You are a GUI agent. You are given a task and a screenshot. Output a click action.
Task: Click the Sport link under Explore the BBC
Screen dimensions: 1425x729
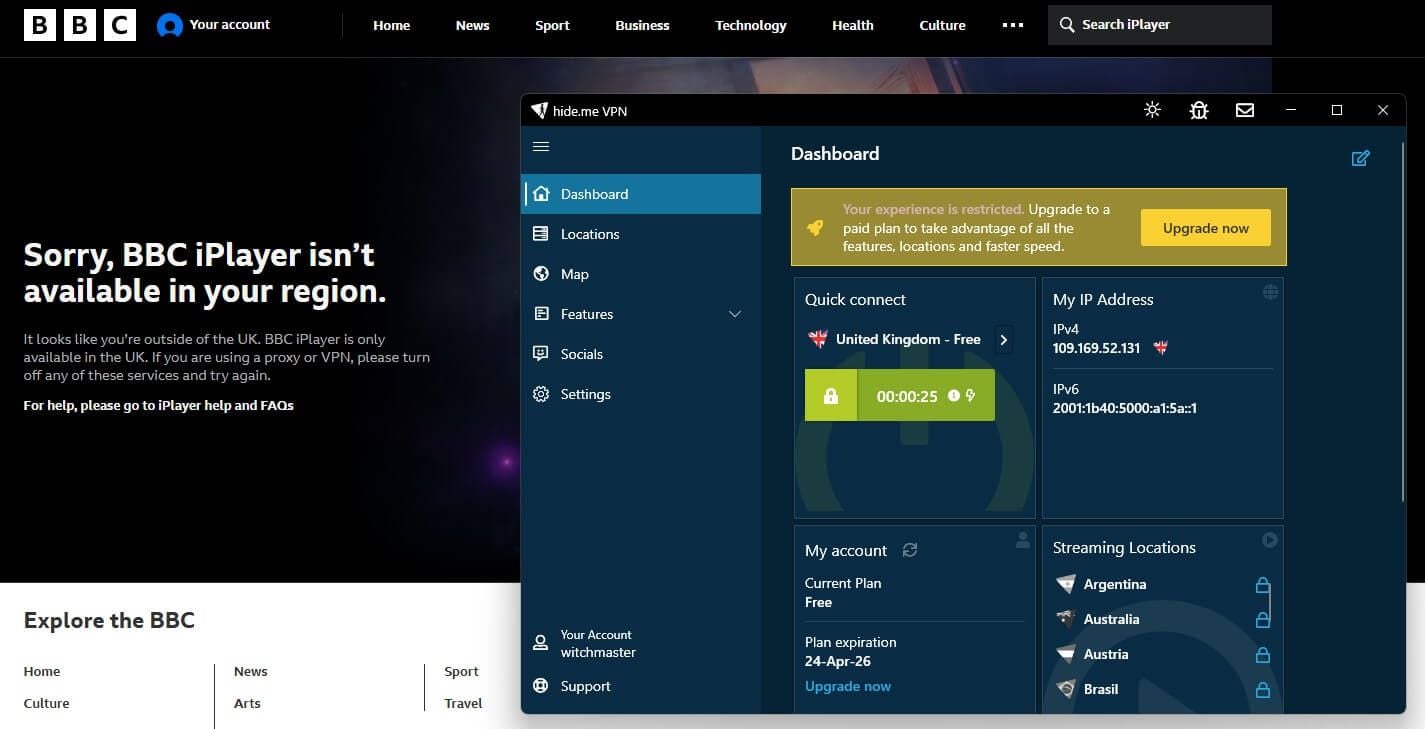462,671
